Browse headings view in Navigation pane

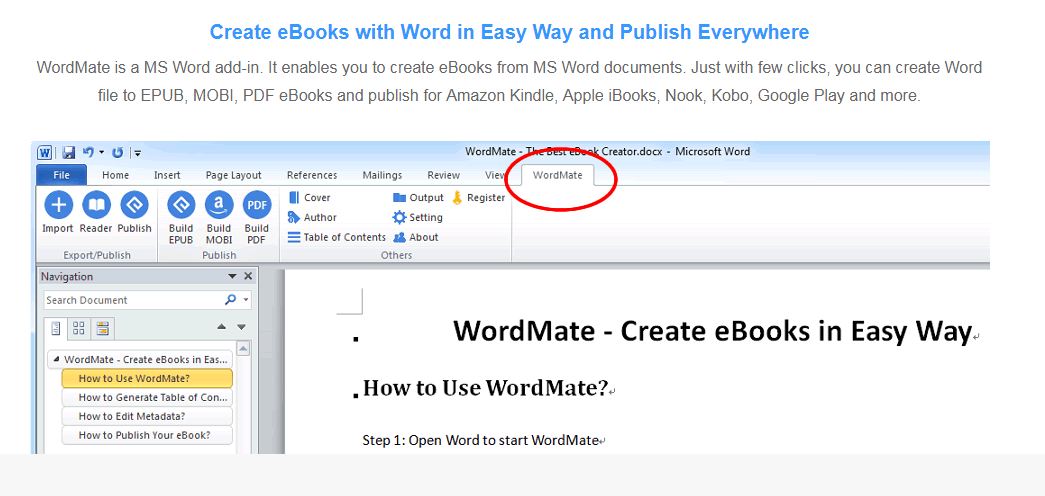56,327
